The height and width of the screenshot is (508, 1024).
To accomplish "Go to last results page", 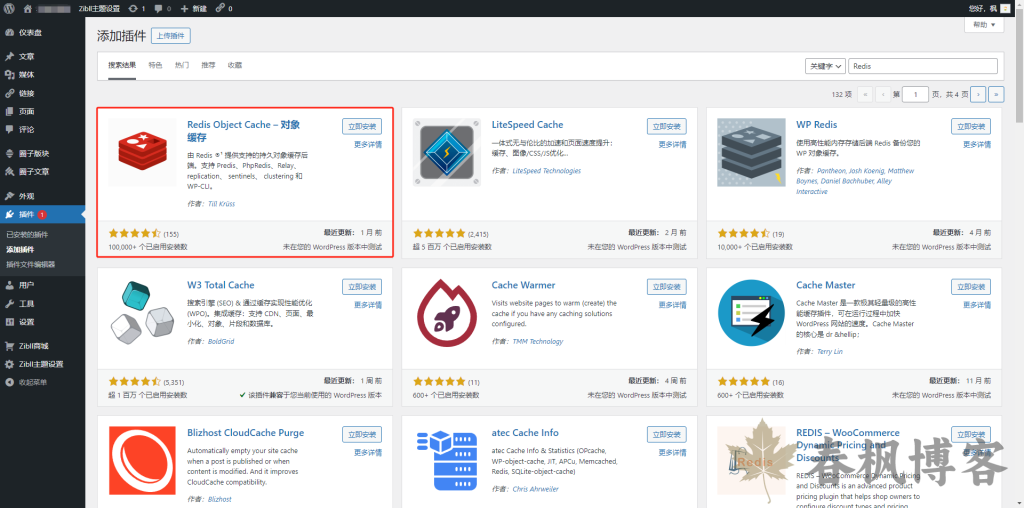I will pyautogui.click(x=997, y=94).
